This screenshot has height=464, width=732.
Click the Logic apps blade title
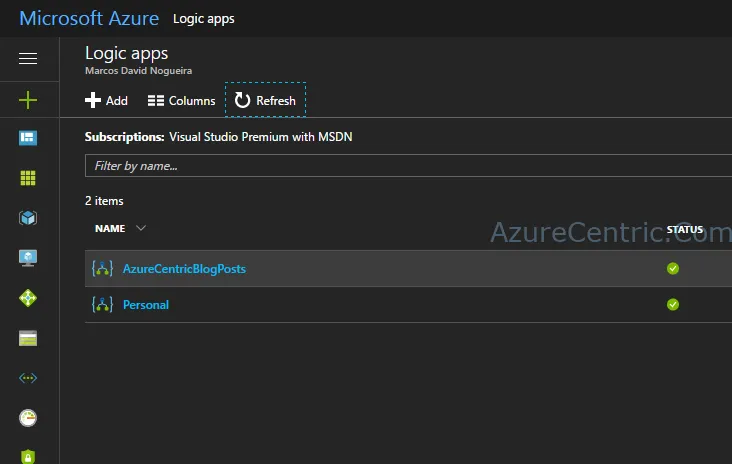127,53
